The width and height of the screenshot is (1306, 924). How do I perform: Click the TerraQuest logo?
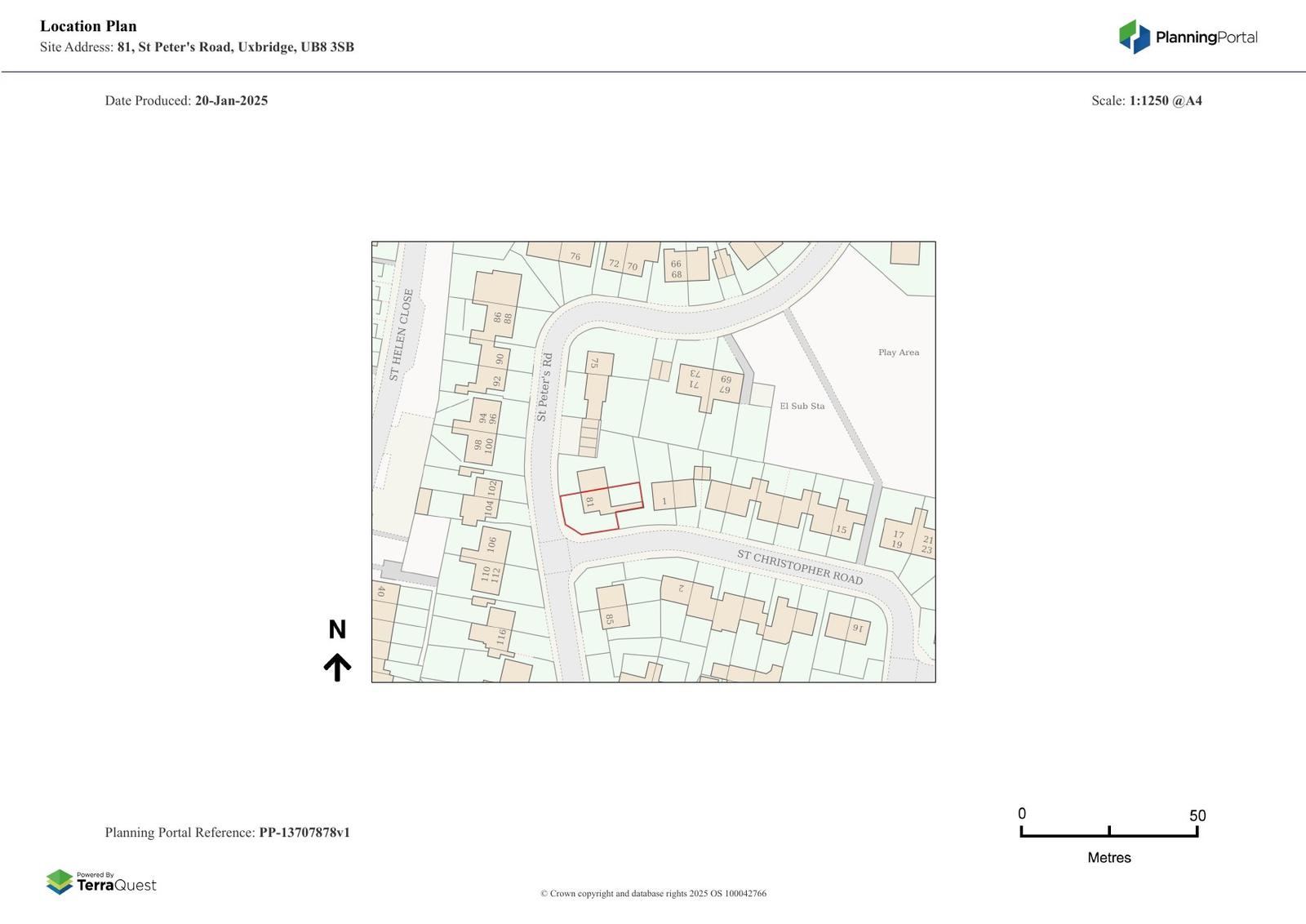[x=101, y=882]
